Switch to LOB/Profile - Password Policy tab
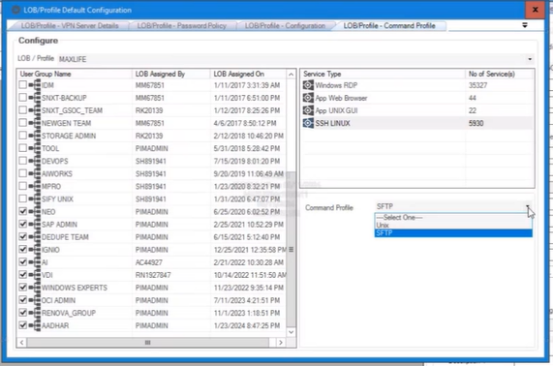The image size is (554, 367). pyautogui.click(x=182, y=26)
